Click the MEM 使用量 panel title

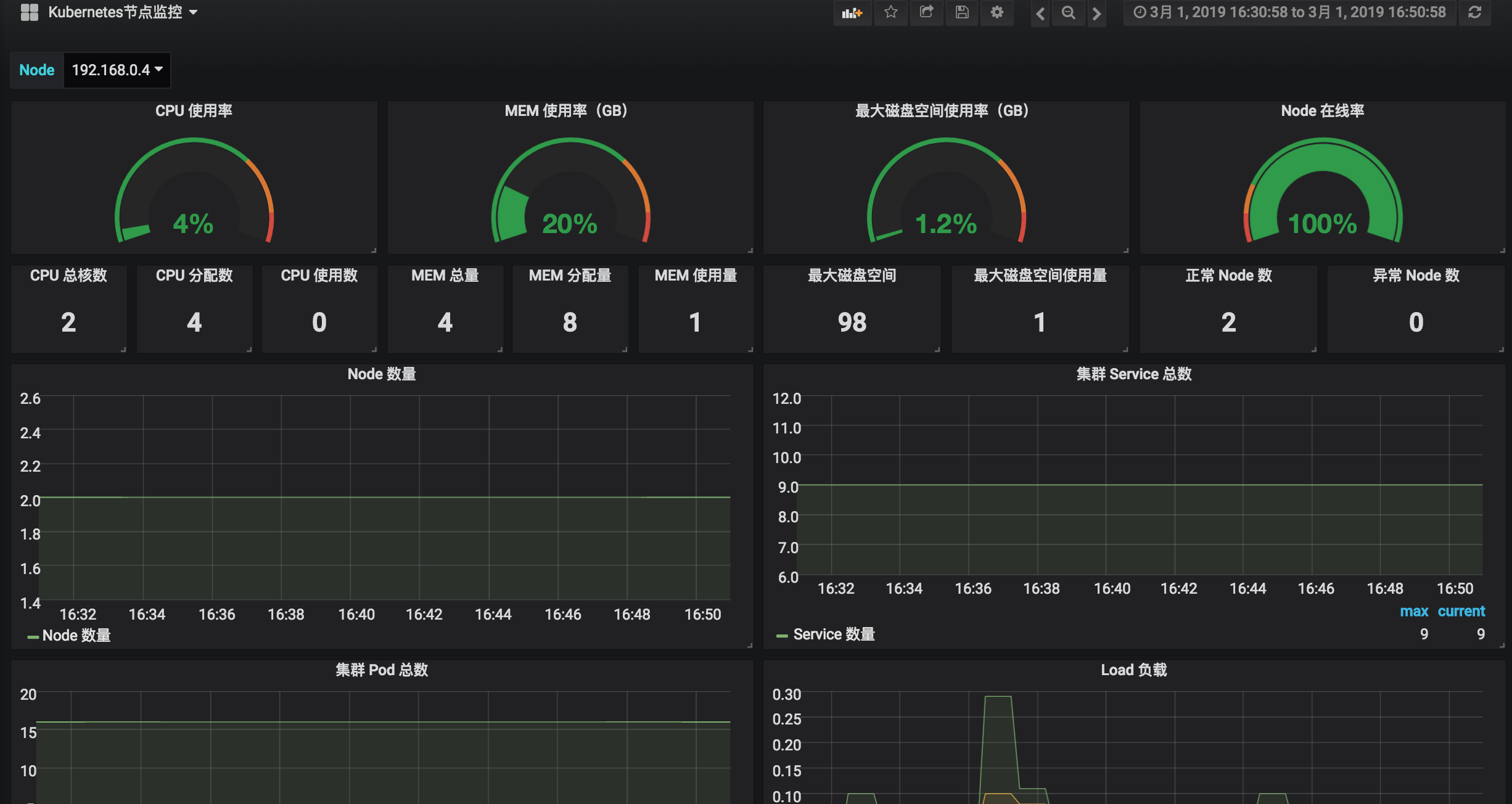pyautogui.click(x=696, y=276)
